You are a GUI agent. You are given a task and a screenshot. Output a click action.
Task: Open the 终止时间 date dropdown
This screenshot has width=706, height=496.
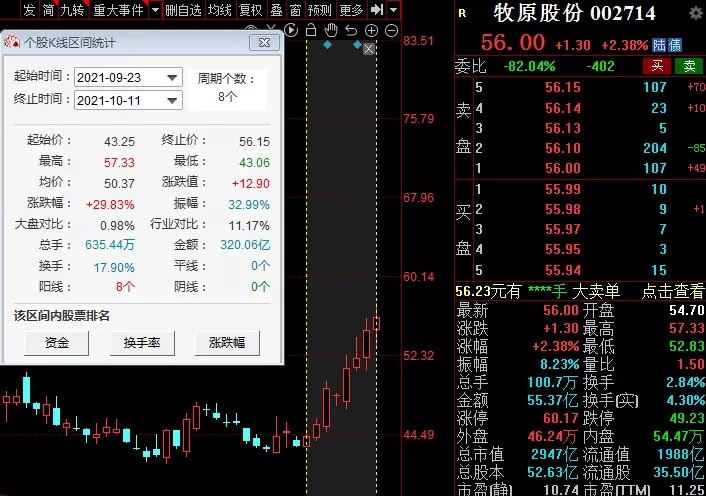click(x=172, y=100)
